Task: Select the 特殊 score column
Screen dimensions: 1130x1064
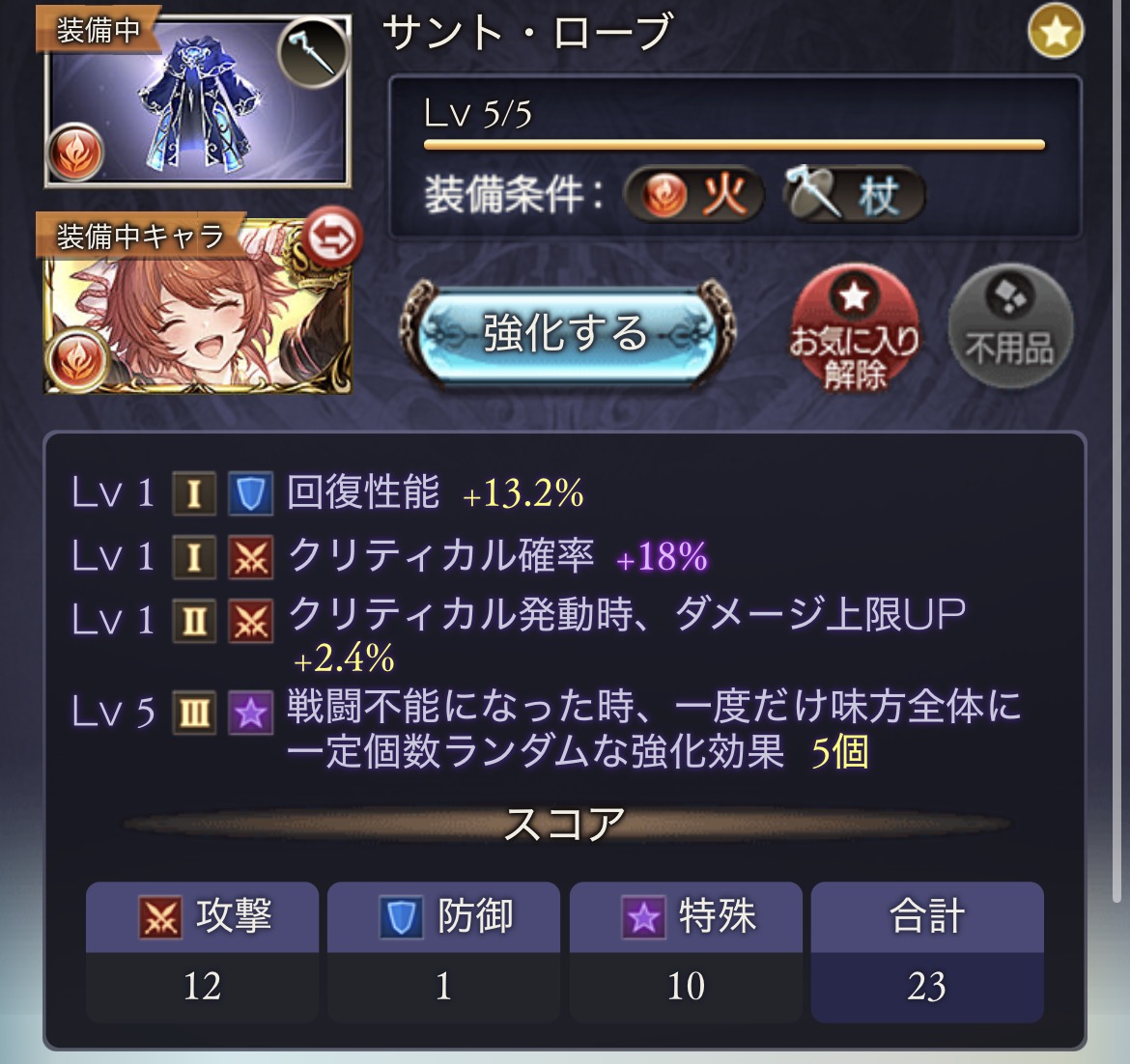Action: click(686, 952)
